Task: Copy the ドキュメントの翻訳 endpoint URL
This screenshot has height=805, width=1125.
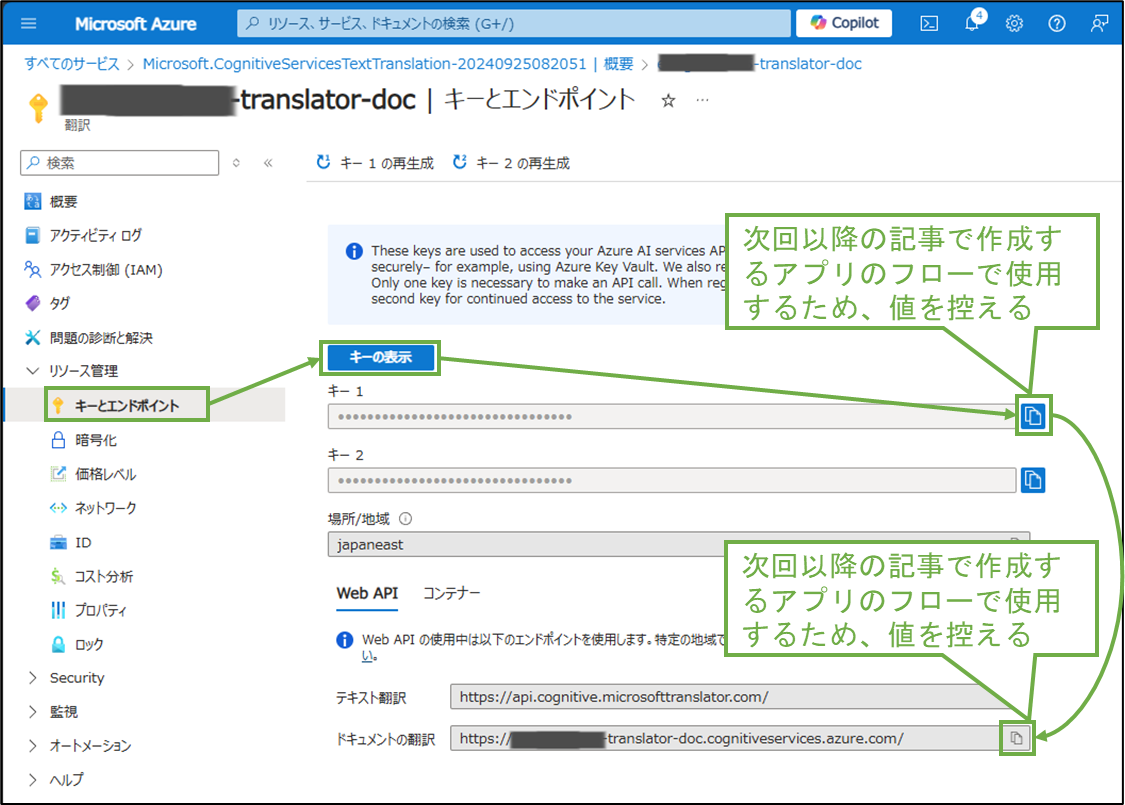Action: tap(1017, 738)
